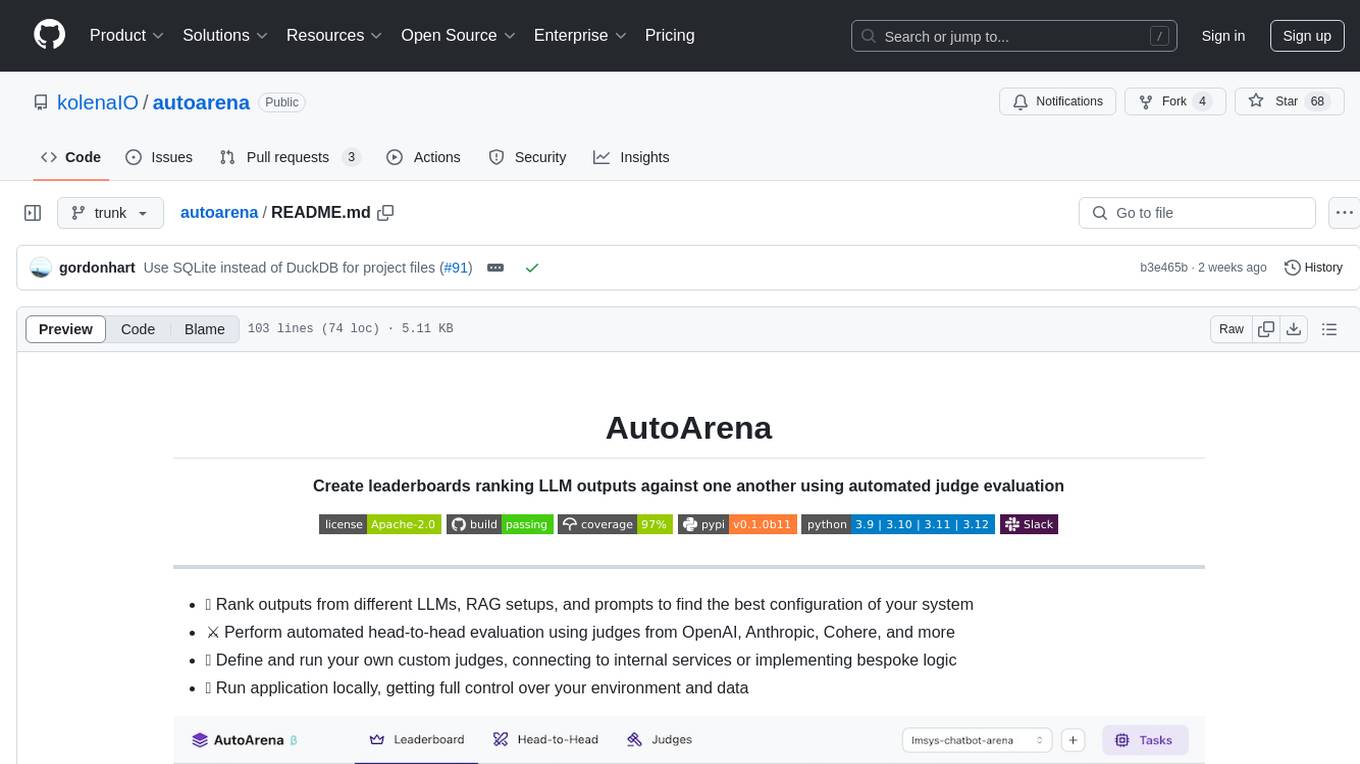The image size is (1360, 764).
Task: Switch to the Actions tab
Action: [x=423, y=157]
